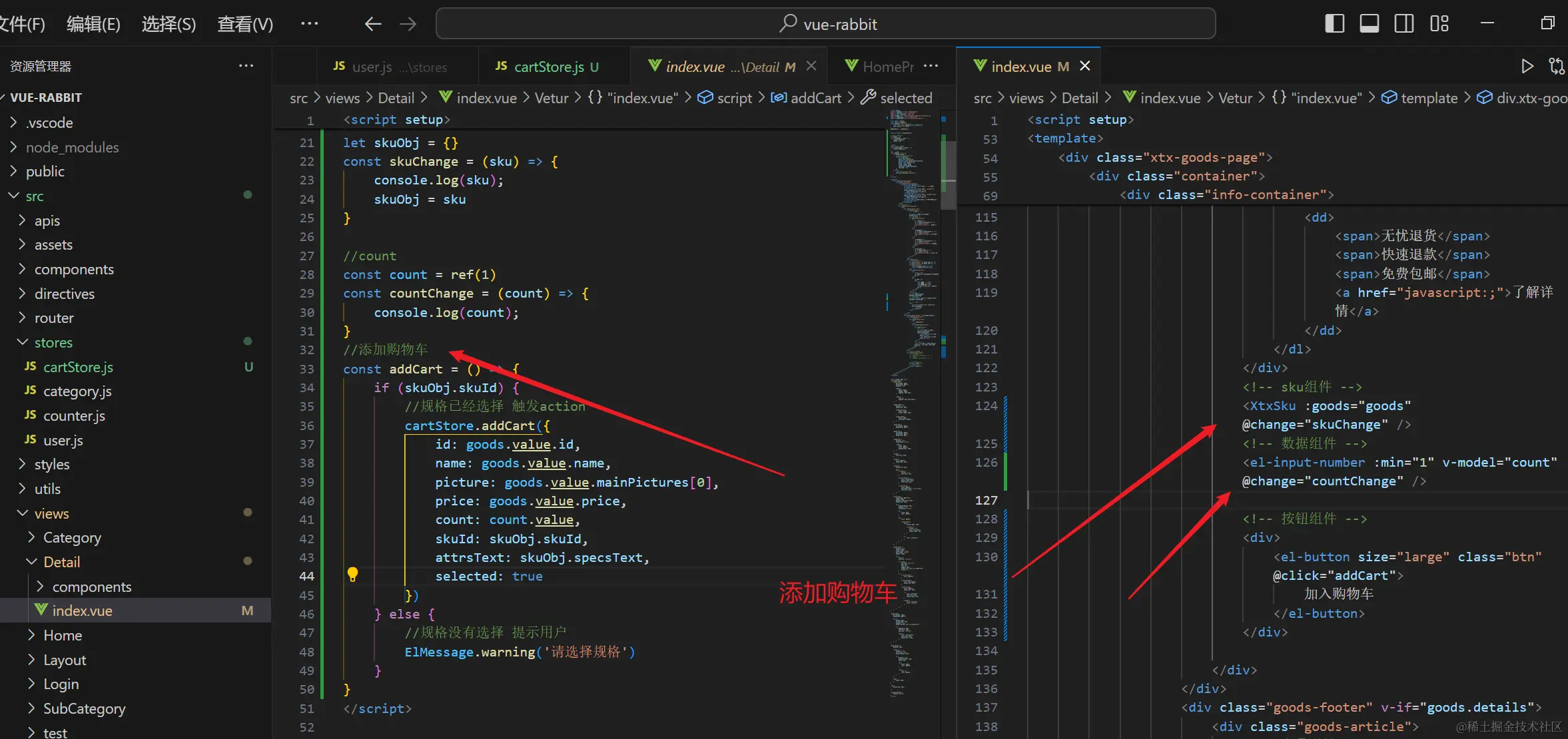Click the lightbulb quick-fix icon

[x=352, y=575]
